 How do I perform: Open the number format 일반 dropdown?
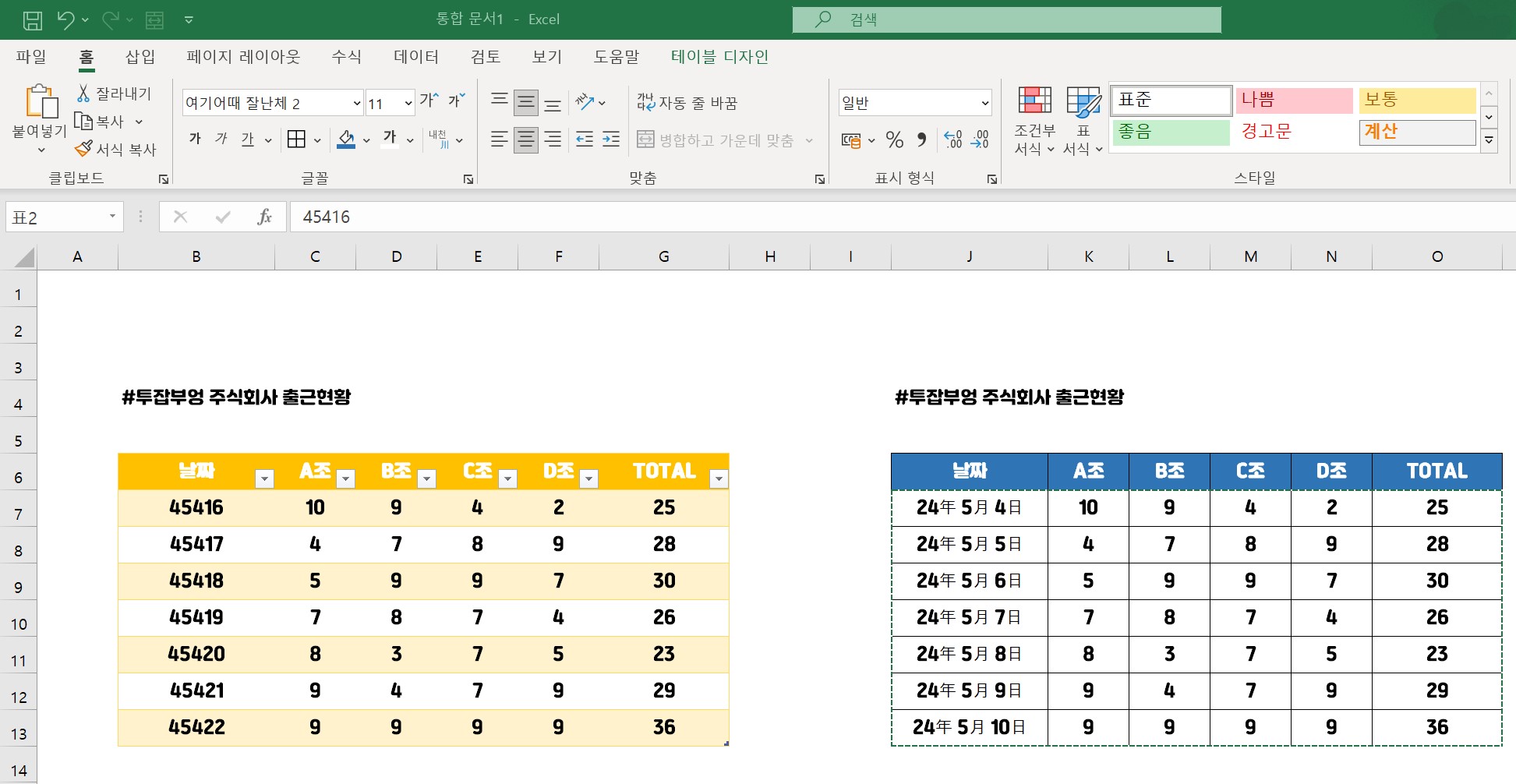[985, 103]
